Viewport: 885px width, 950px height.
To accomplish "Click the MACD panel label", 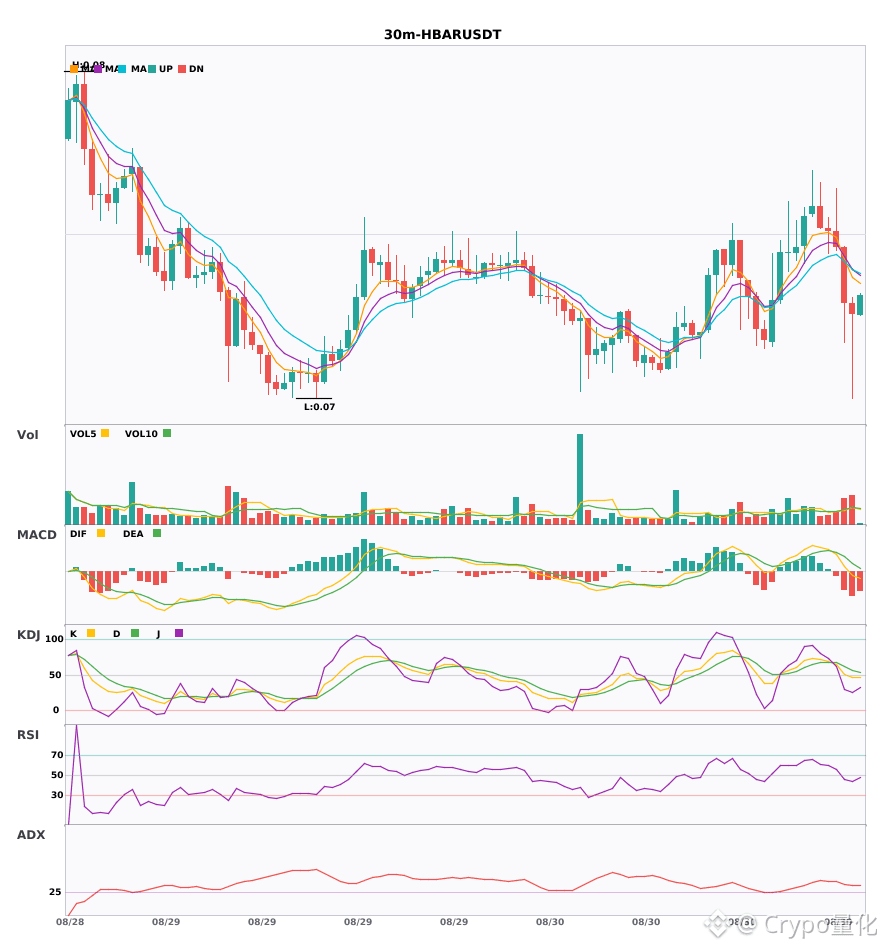I will tap(36, 535).
